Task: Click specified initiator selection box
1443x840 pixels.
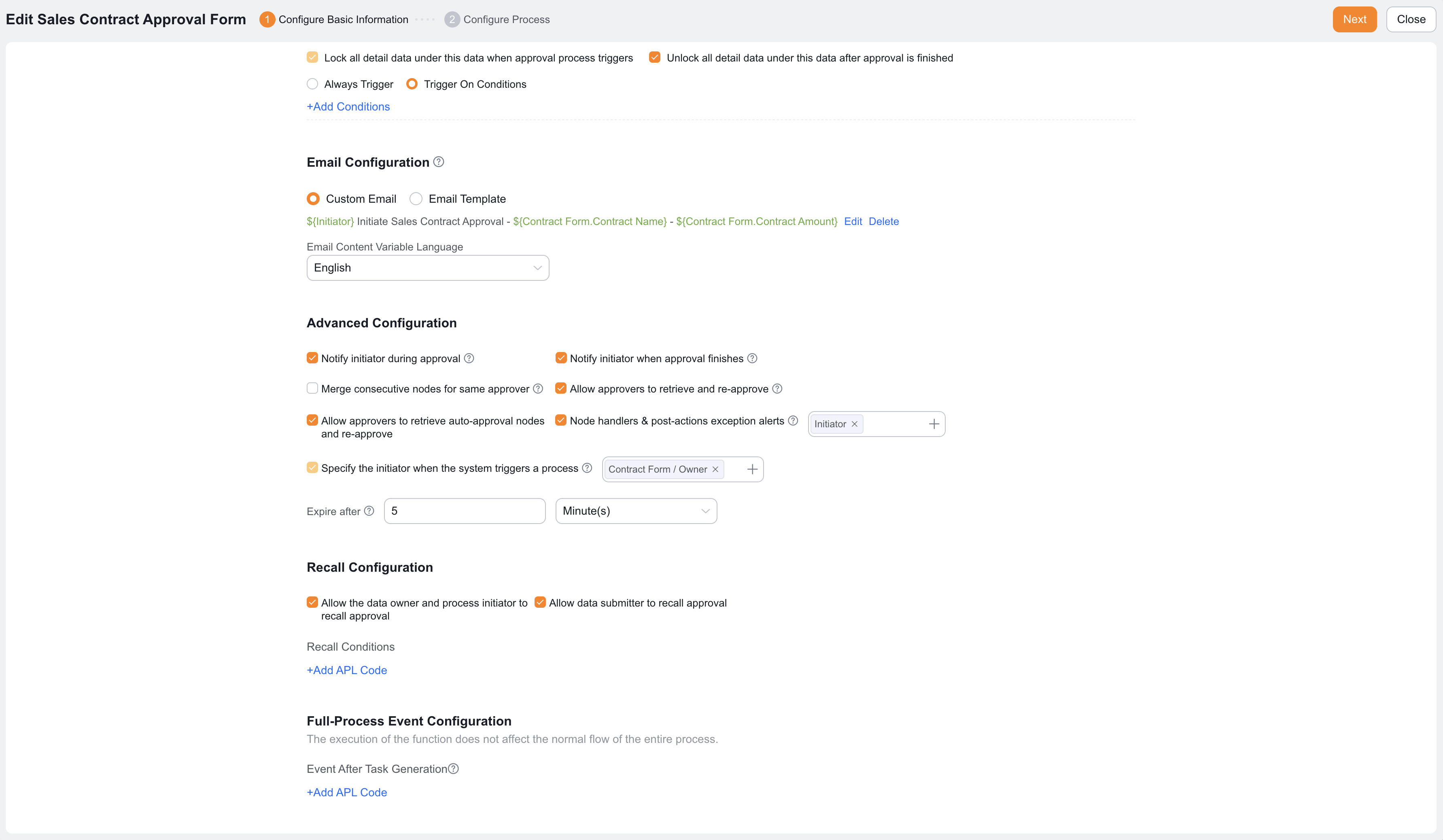Action: coord(683,469)
